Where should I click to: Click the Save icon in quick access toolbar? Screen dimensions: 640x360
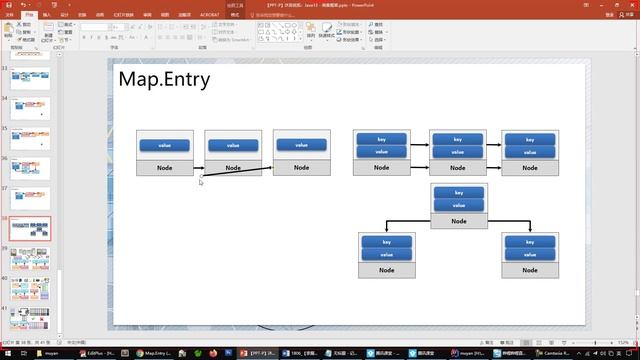click(x=9, y=5)
